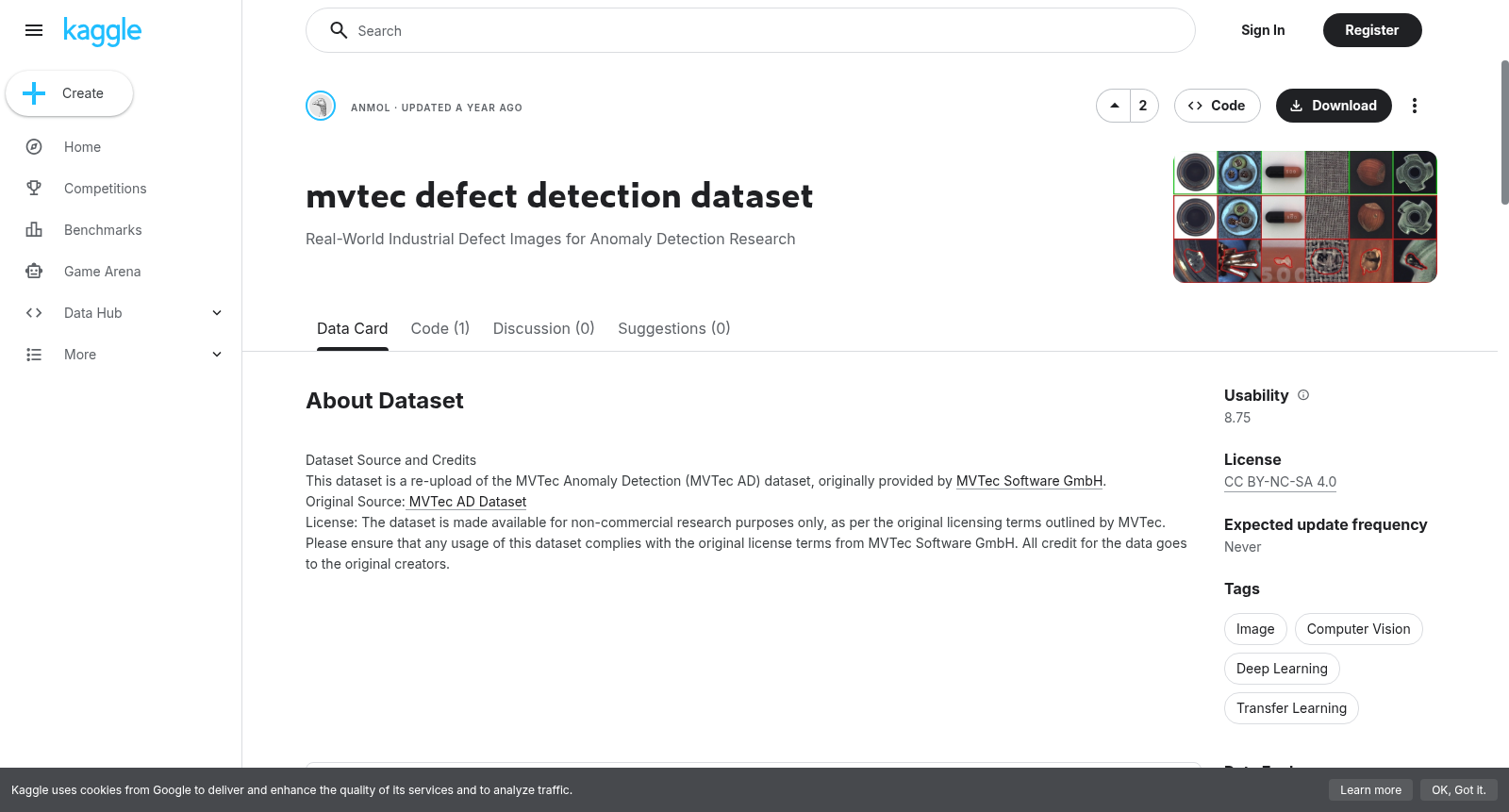Screen dimensions: 1509x812
Task: Open the MVTec AD Dataset link
Action: [467, 502]
